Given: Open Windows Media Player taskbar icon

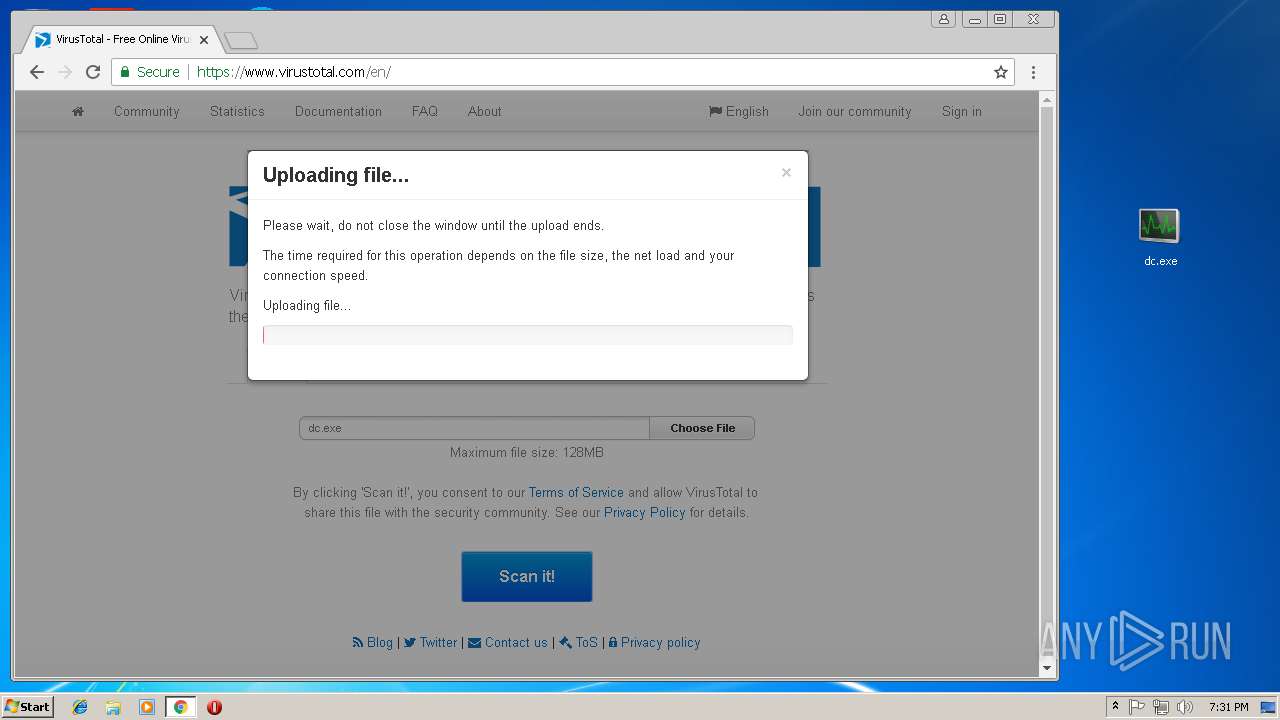Looking at the screenshot, I should pos(147,707).
